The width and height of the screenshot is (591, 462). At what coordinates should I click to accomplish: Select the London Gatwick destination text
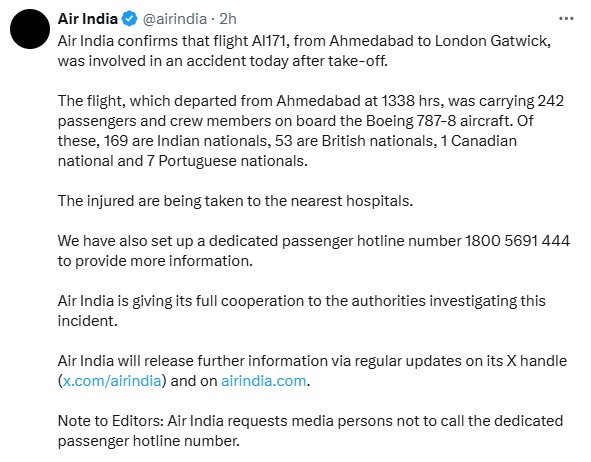[492, 41]
